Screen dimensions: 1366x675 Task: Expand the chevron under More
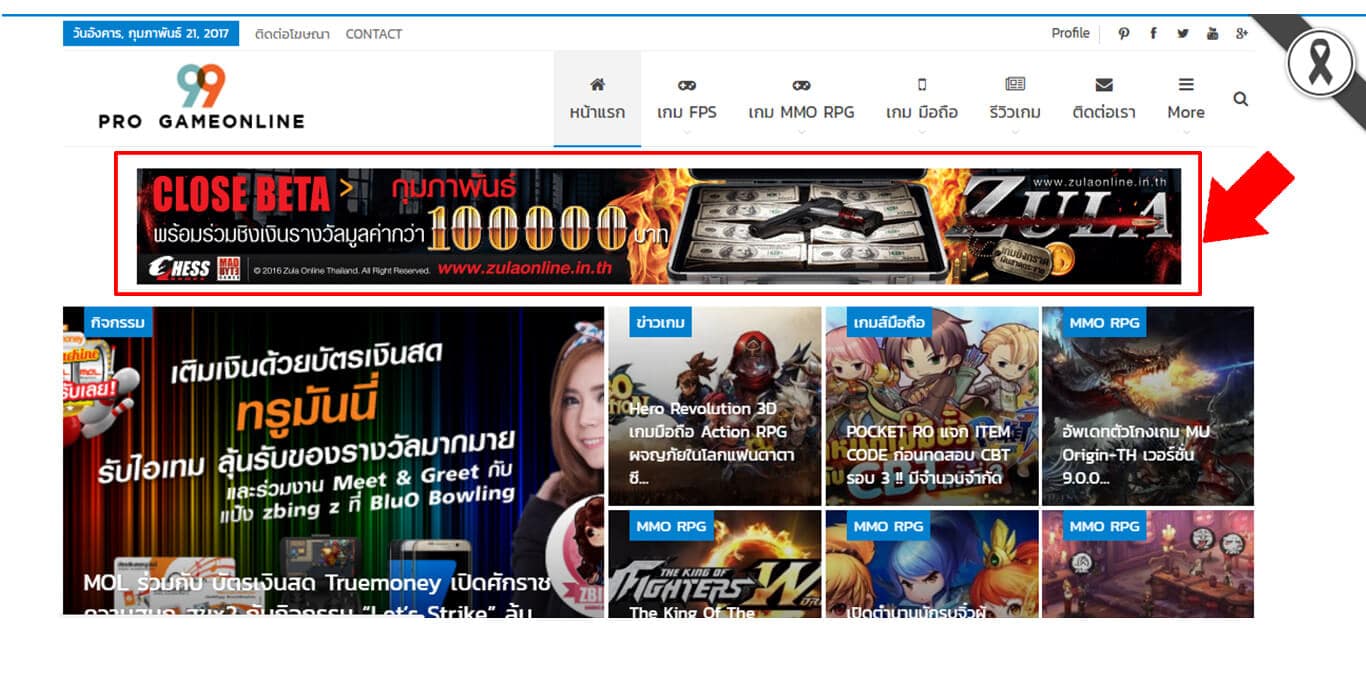[x=1186, y=132]
